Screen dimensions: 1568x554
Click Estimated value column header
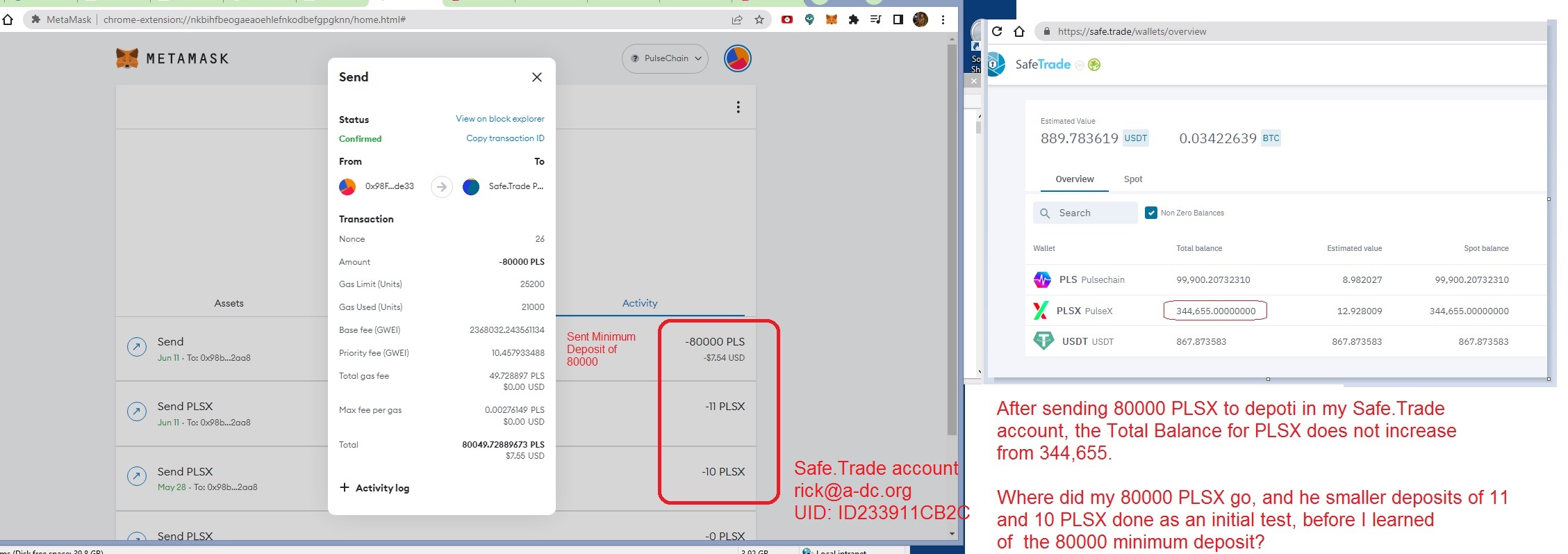(x=1354, y=248)
